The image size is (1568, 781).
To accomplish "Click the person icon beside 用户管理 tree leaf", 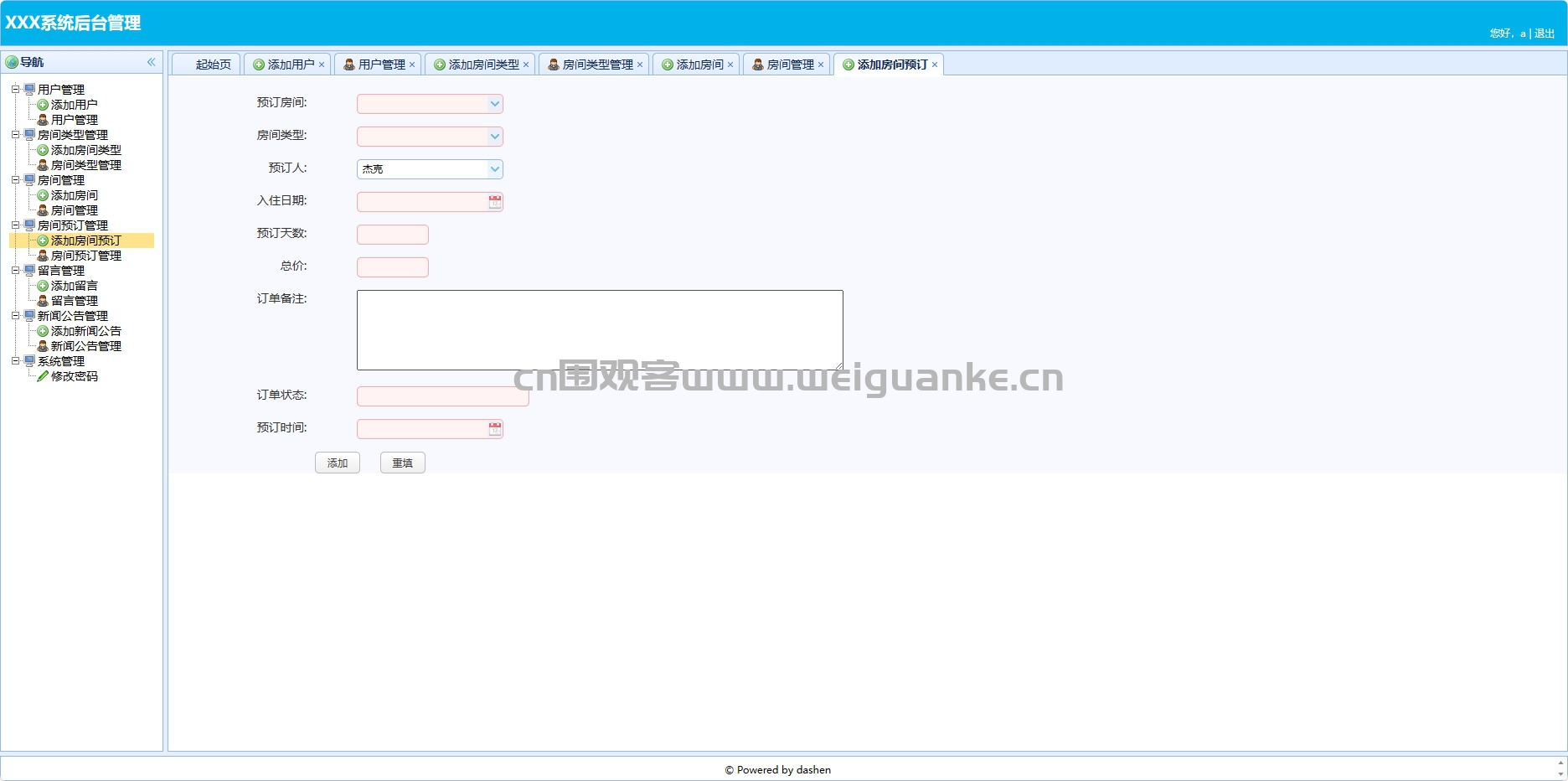I will point(43,120).
